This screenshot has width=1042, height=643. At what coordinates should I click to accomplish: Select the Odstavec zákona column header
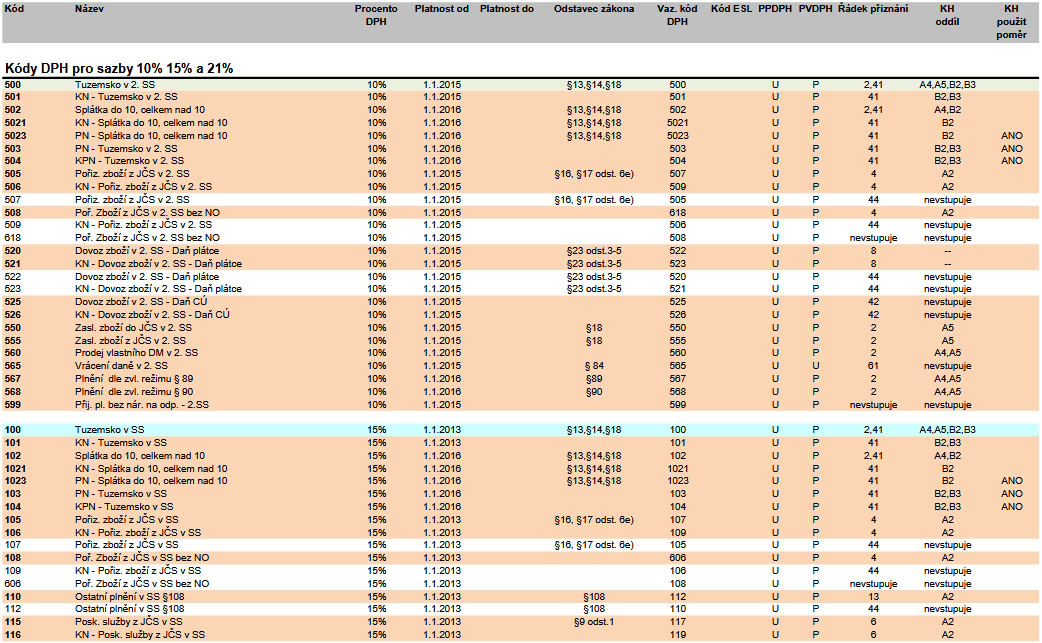594,8
